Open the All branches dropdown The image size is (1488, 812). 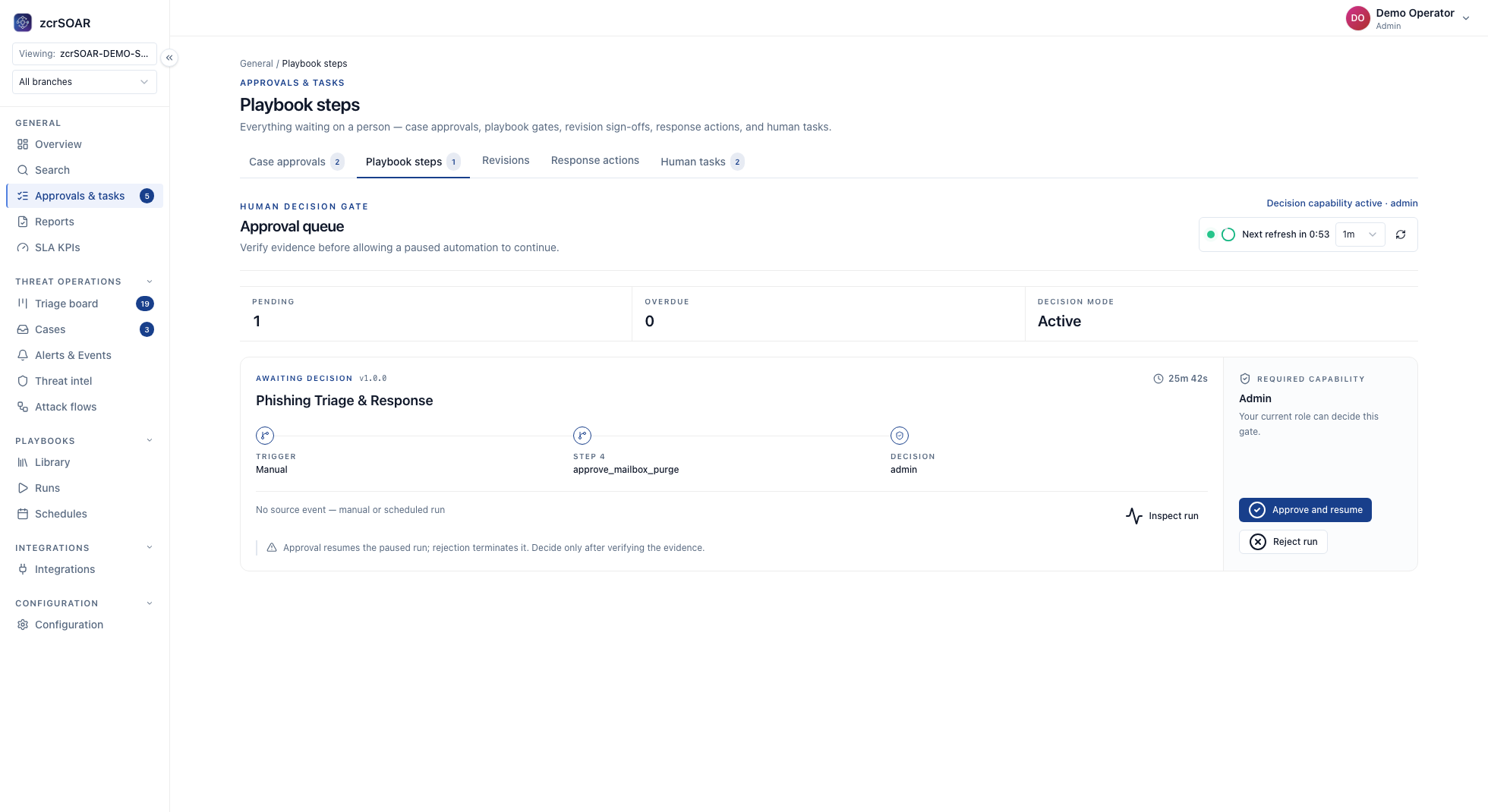(x=84, y=82)
